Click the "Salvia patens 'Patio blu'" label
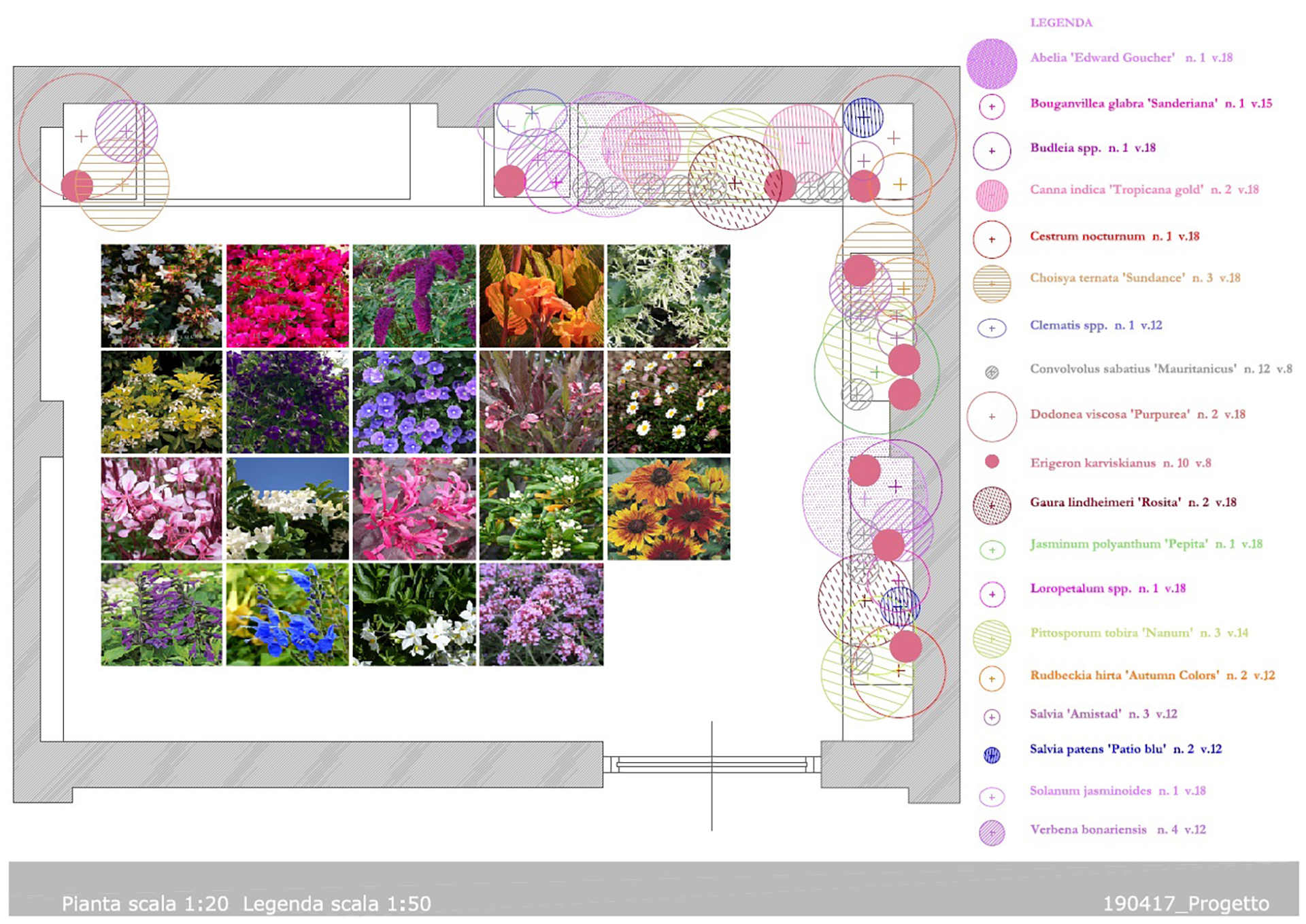Image resolution: width=1306 pixels, height=924 pixels. [1098, 749]
